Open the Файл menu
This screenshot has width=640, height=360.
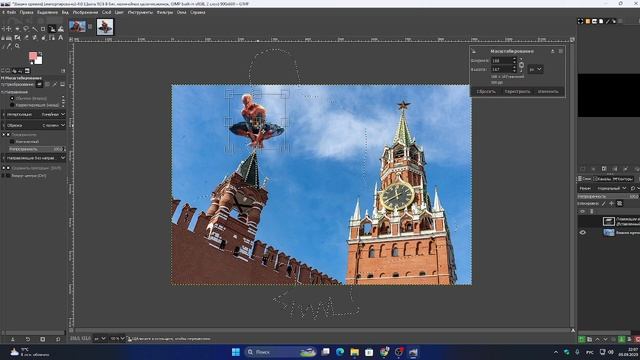[x=11, y=12]
